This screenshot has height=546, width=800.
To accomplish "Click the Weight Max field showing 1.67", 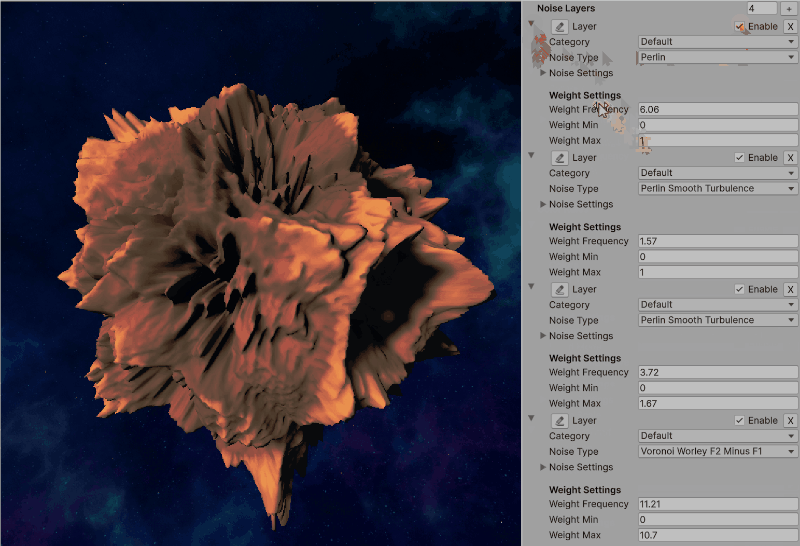I will 717,403.
